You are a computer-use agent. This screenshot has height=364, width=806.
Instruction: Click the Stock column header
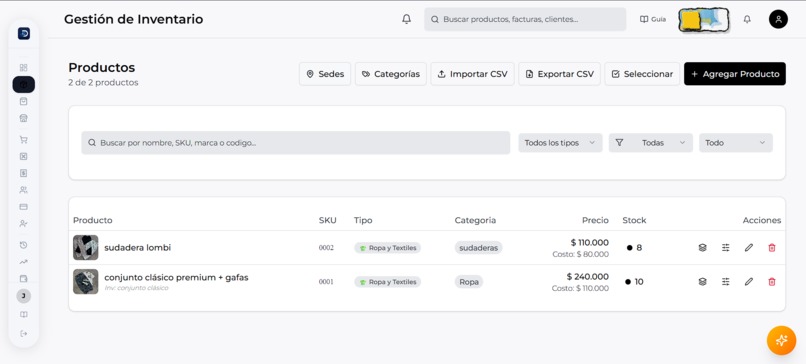pos(634,220)
